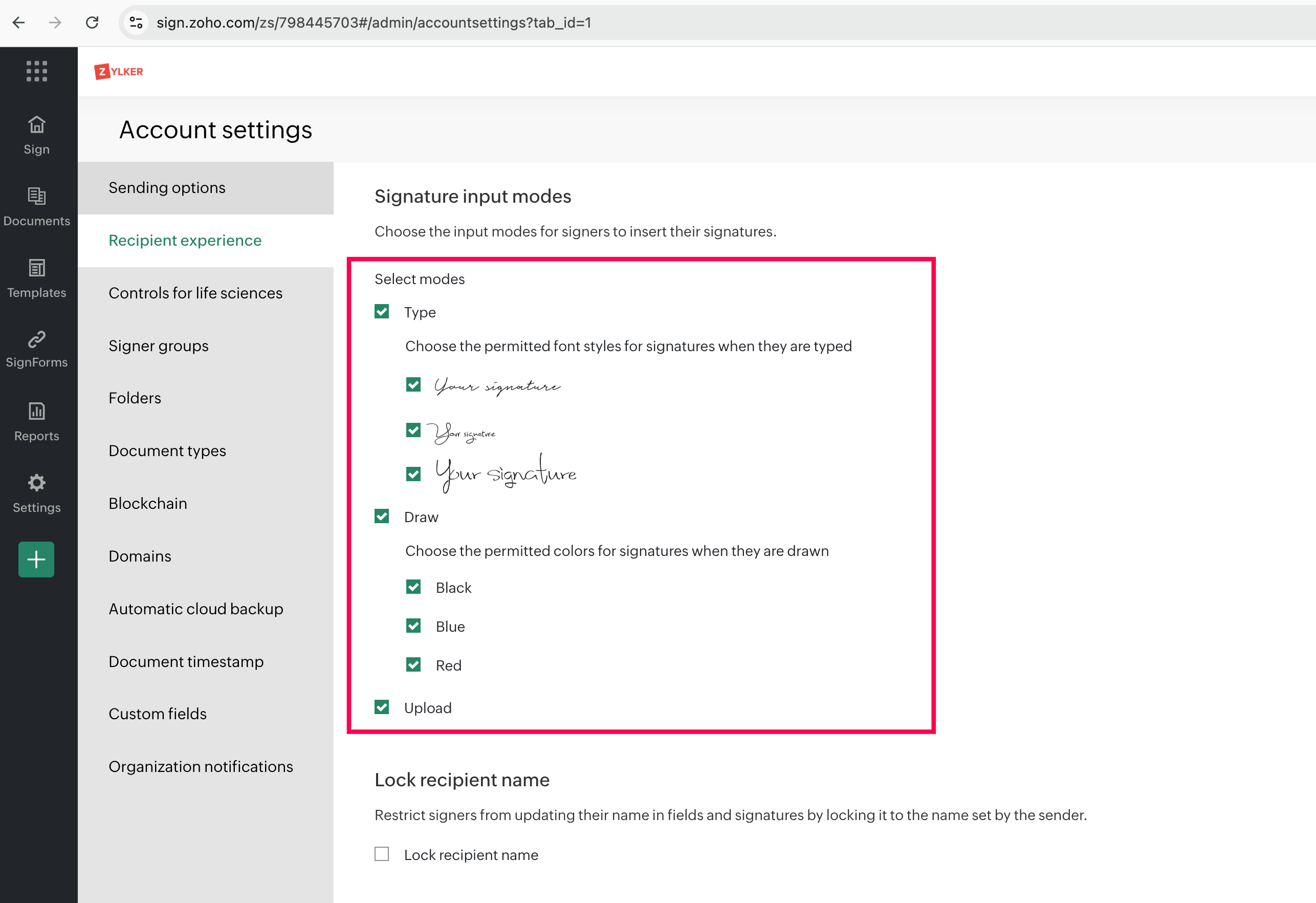The height and width of the screenshot is (903, 1316).
Task: Toggle the Draw signature mode checkbox
Action: click(x=382, y=516)
